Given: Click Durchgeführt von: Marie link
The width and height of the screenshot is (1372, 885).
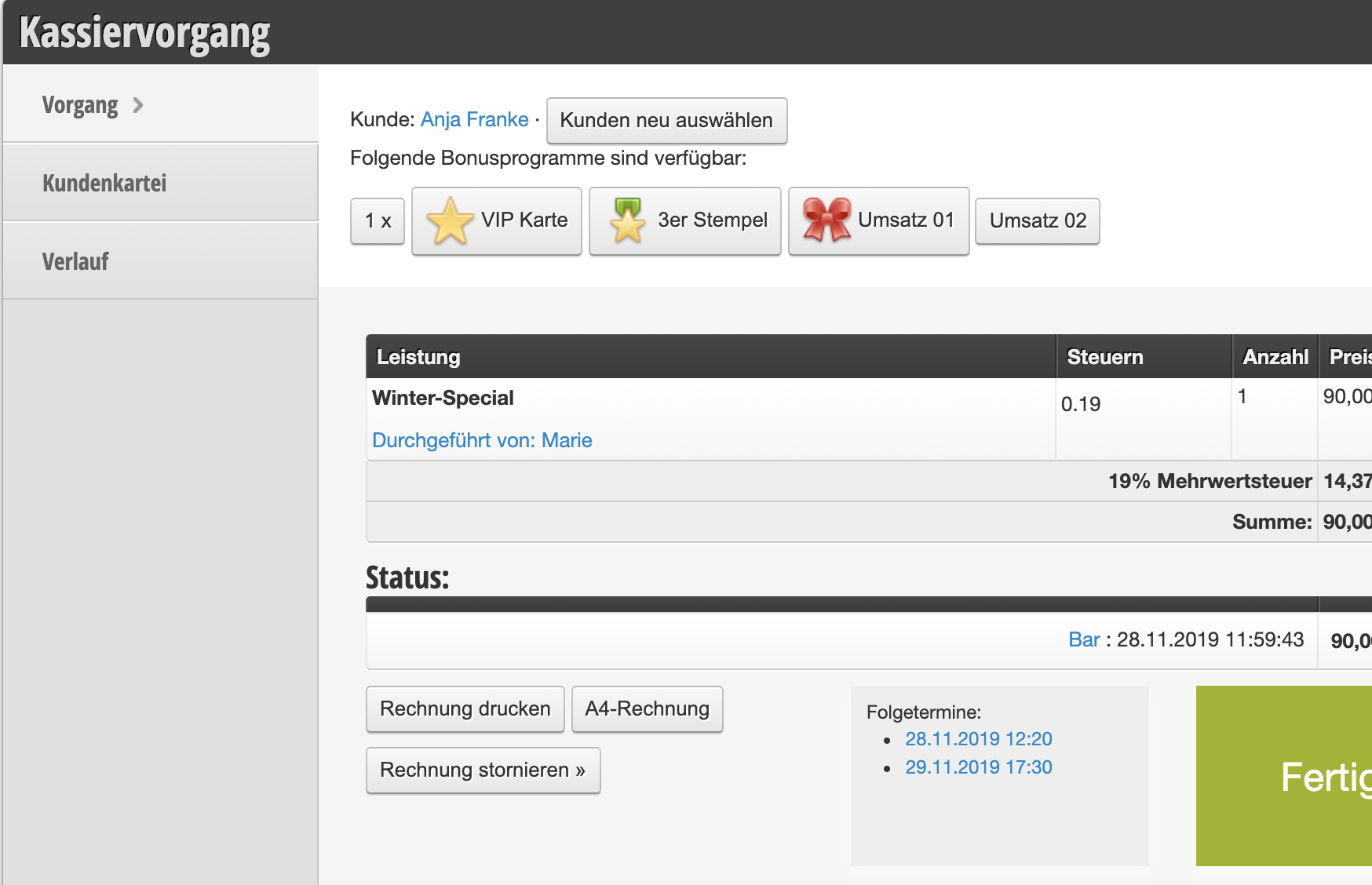Looking at the screenshot, I should (482, 440).
